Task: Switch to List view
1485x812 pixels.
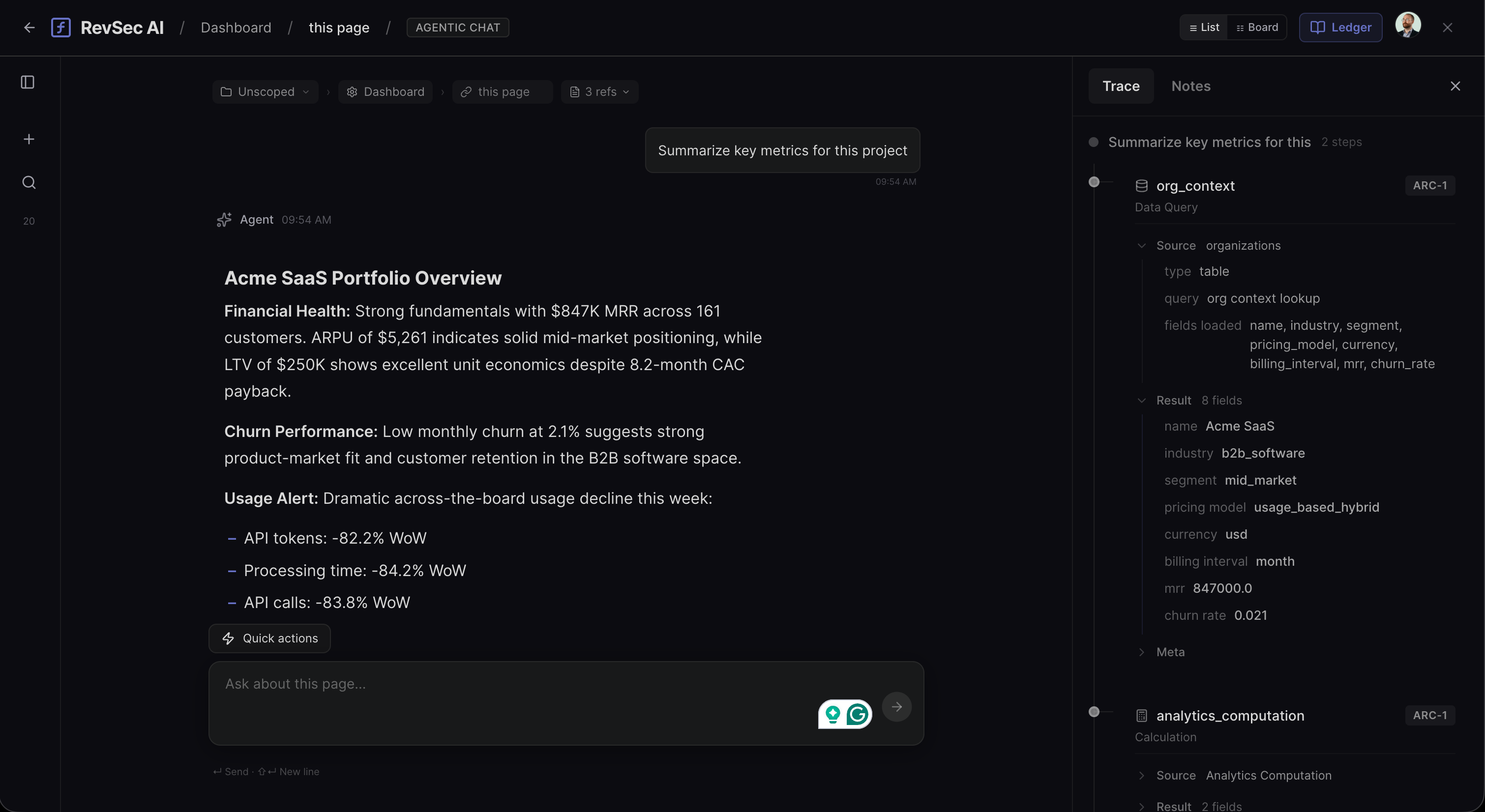Action: tap(1204, 28)
